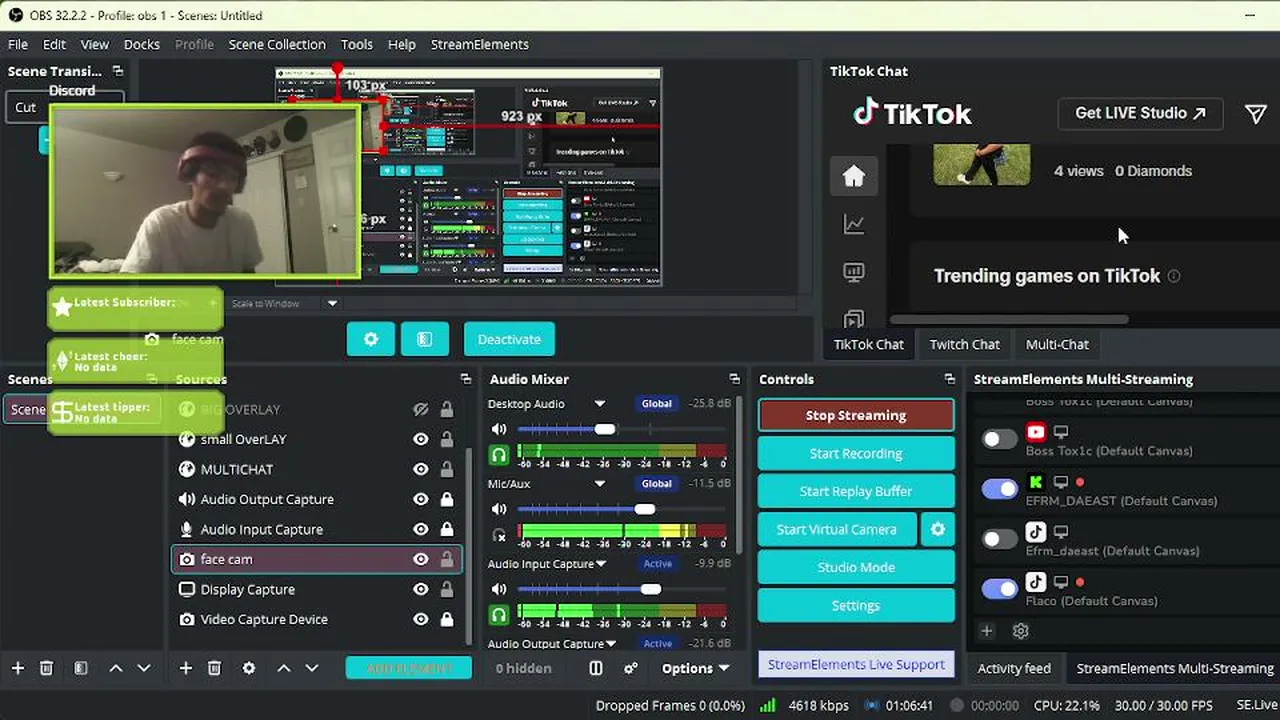Move the selected source up

[284, 668]
